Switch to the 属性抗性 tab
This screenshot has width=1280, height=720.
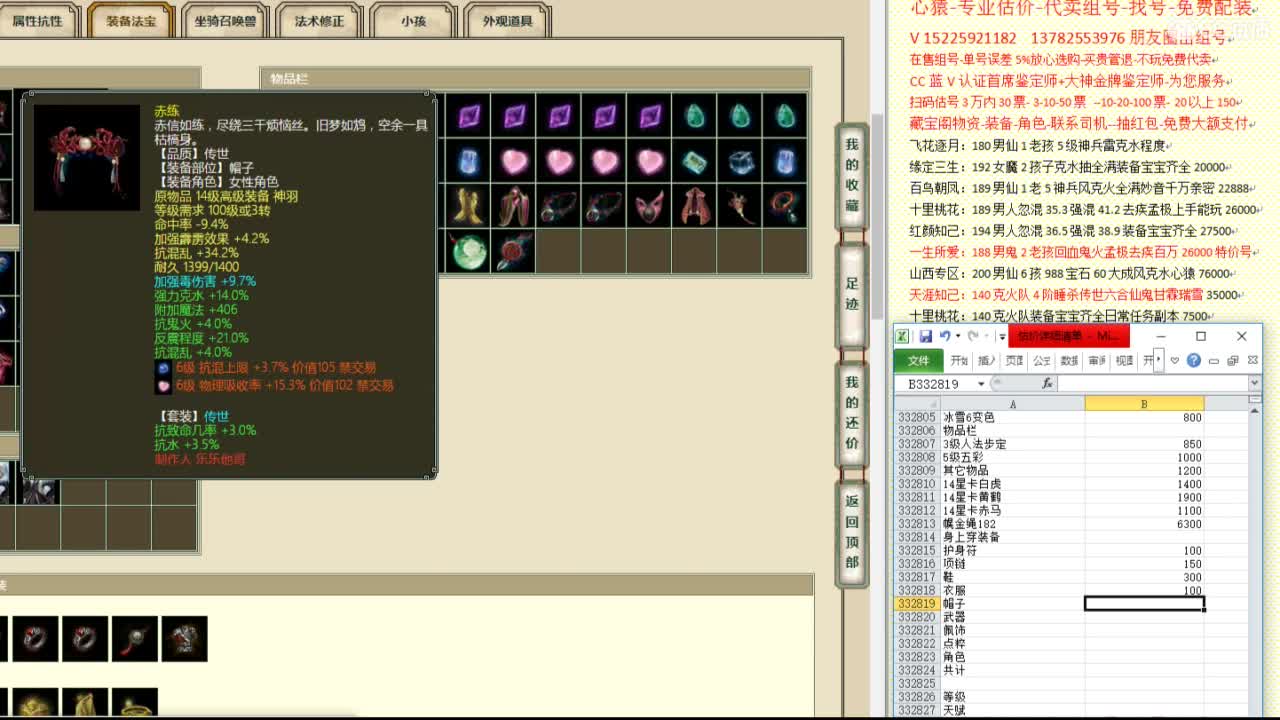[x=38, y=21]
